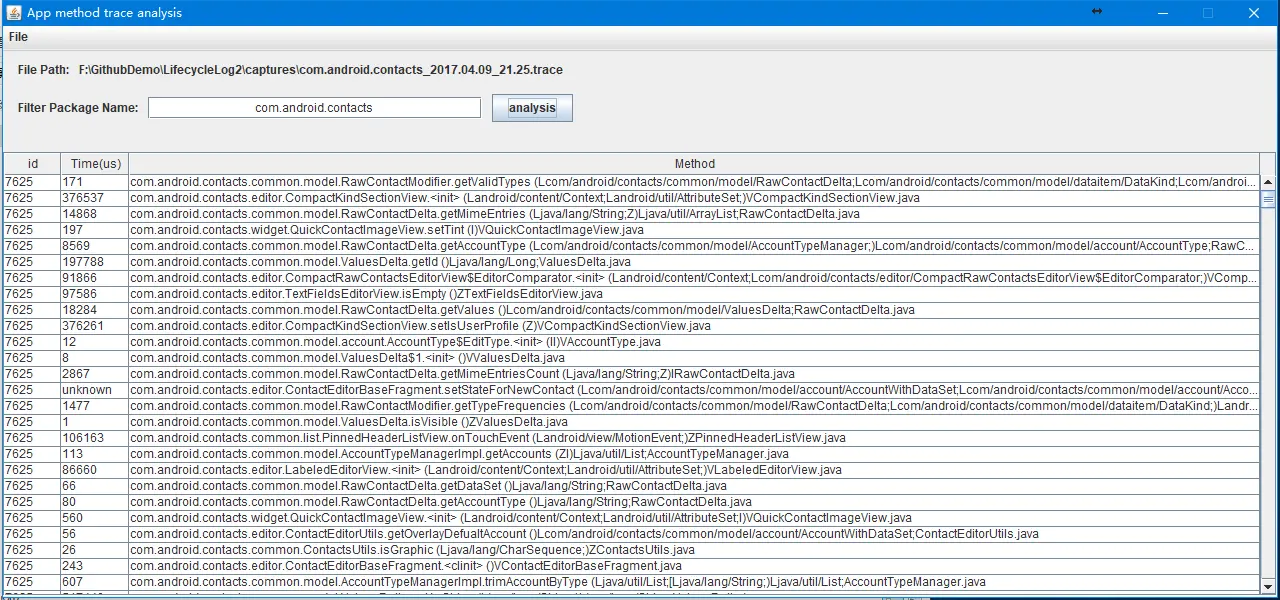Select the time cell reading 14868
The width and height of the screenshot is (1280, 600).
click(94, 214)
